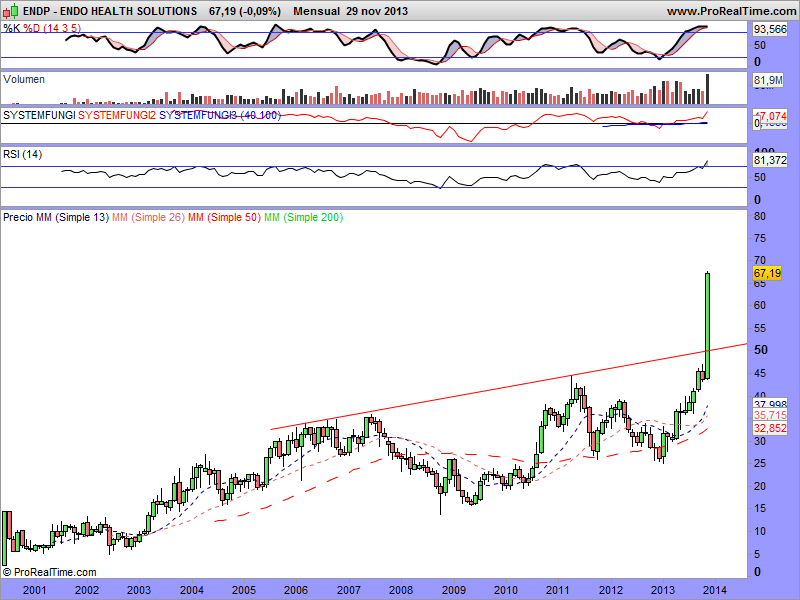800x600 pixels.
Task: Click the Mensual timeframe label
Action: [316, 11]
